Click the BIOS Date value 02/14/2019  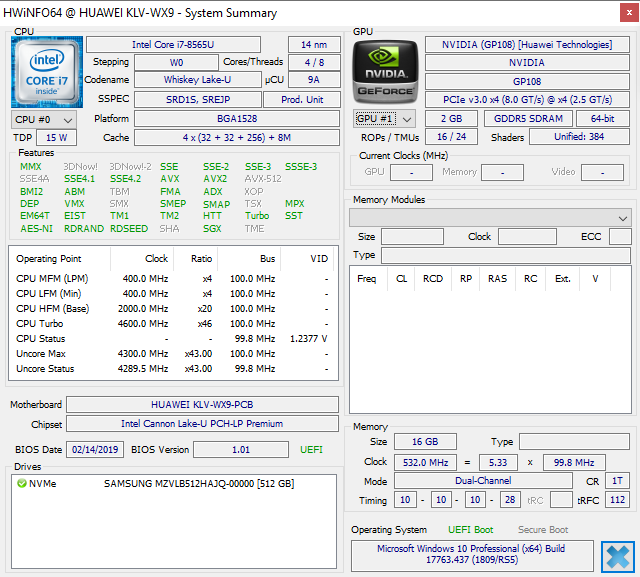[x=95, y=450]
